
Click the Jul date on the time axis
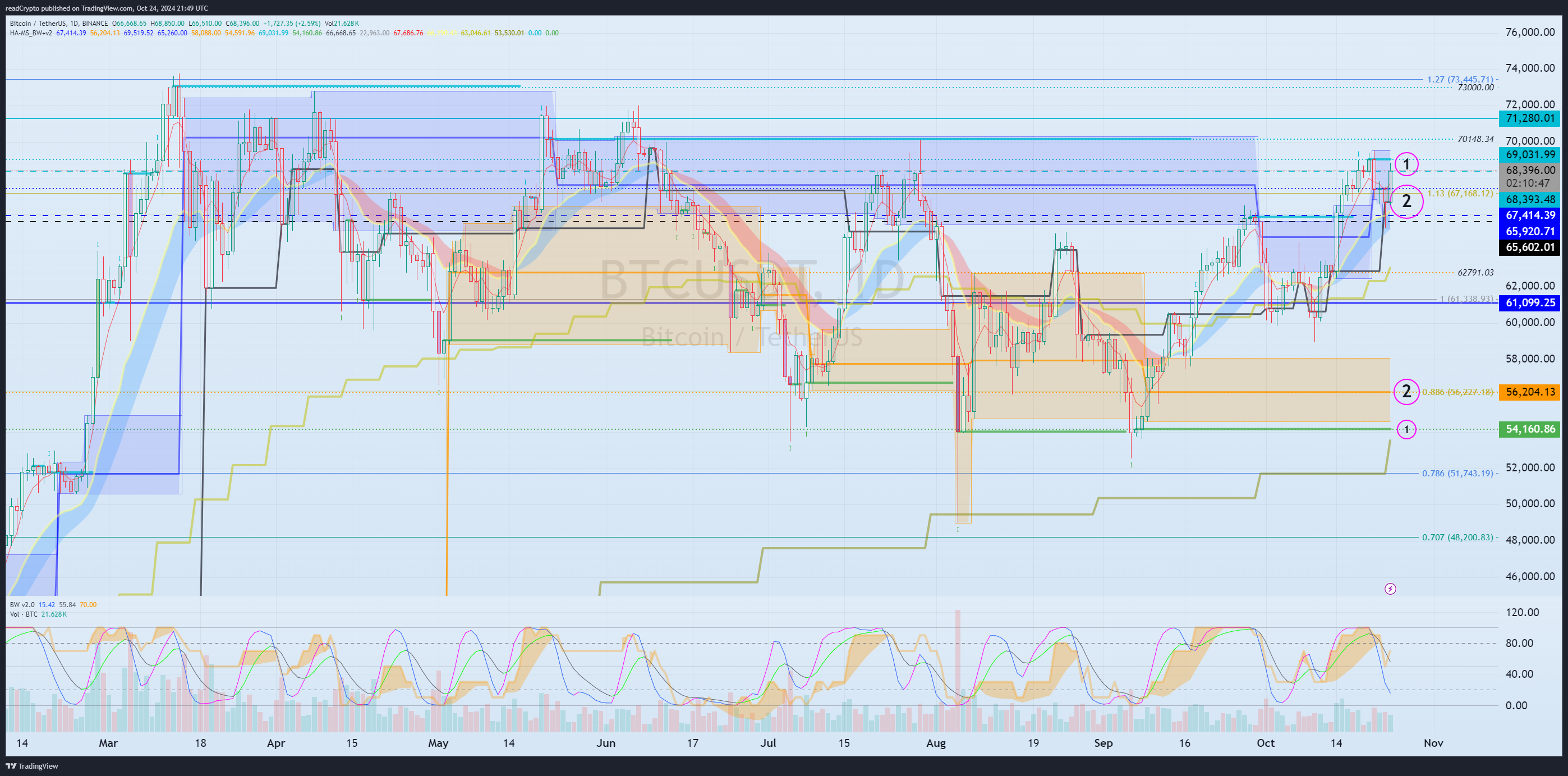click(769, 743)
